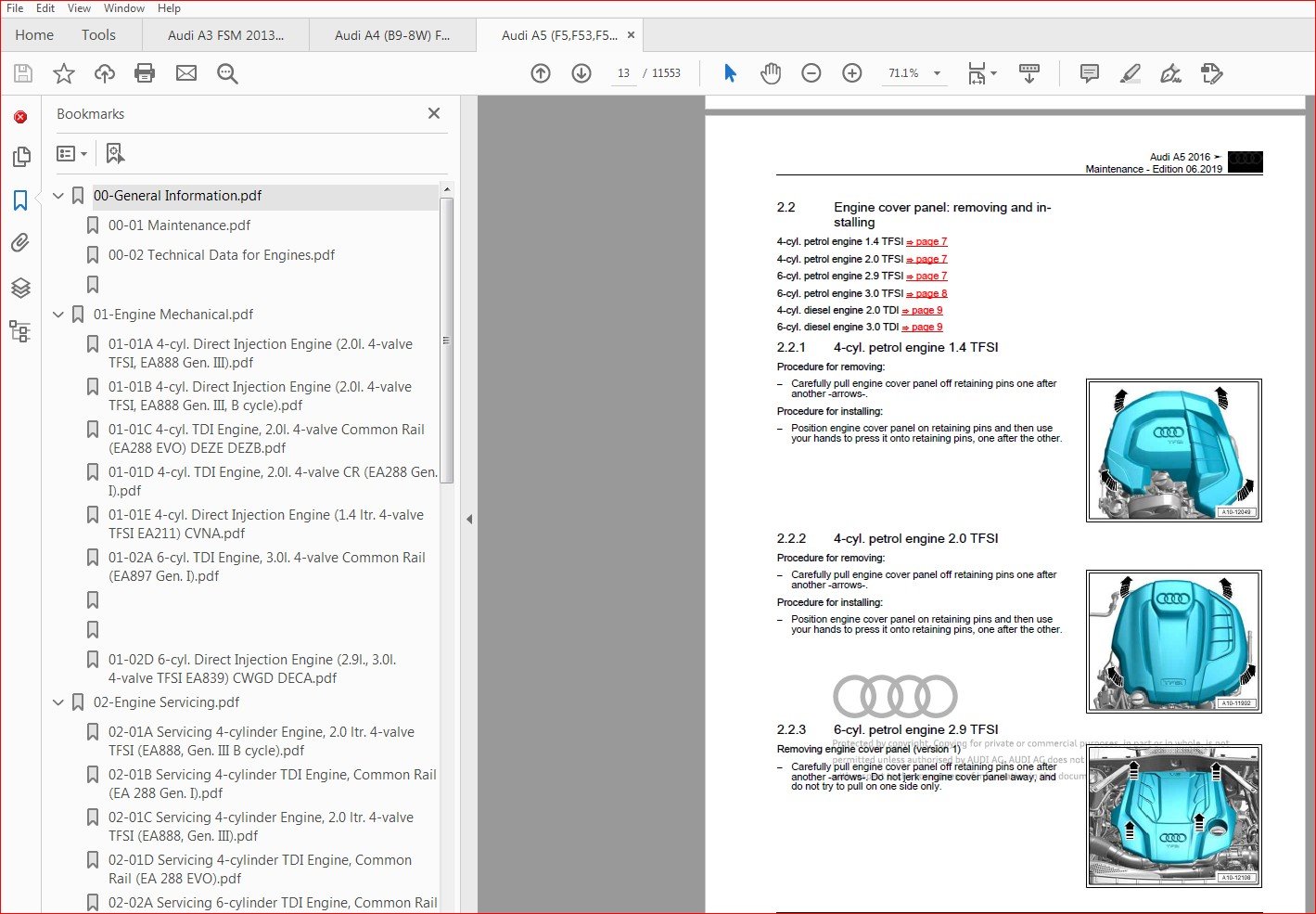Open 00-01 Maintenance.pdf bookmark
The width and height of the screenshot is (1316, 914).
179,225
